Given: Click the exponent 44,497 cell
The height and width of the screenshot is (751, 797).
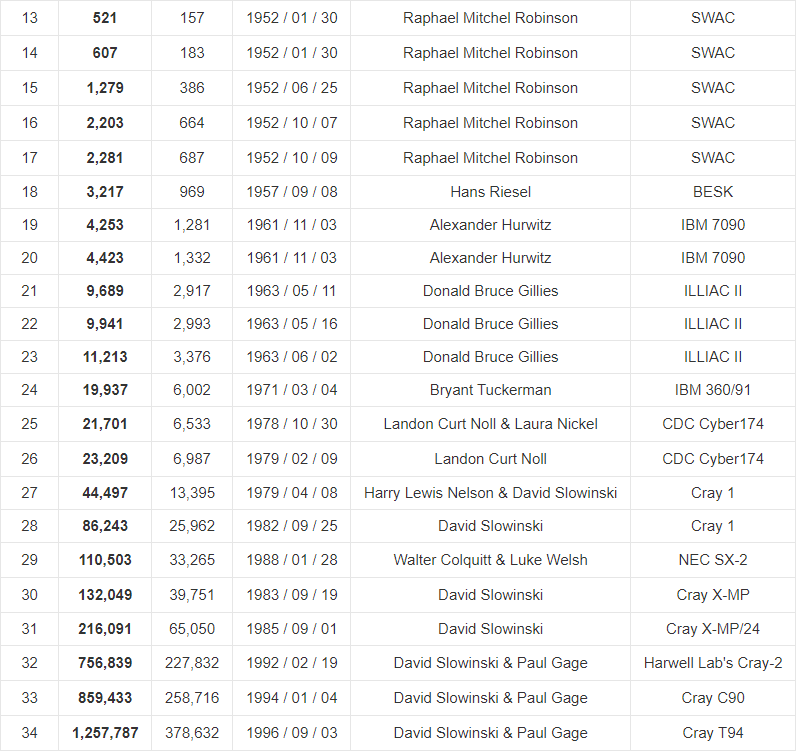Looking at the screenshot, I should pos(105,493).
